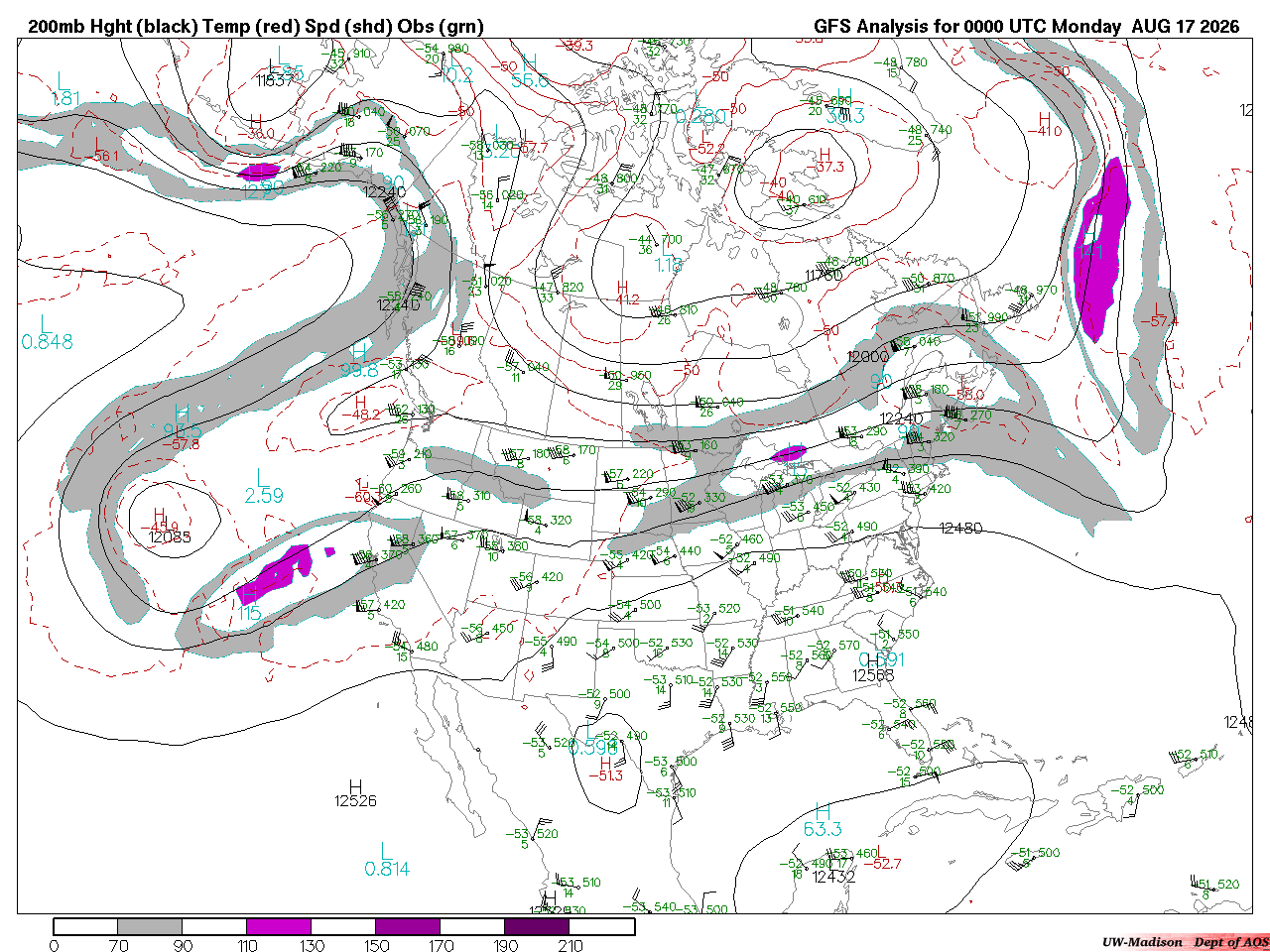Click the 110-130 magenta legend swatch
Screen dimensions: 1270x952
pos(279,926)
